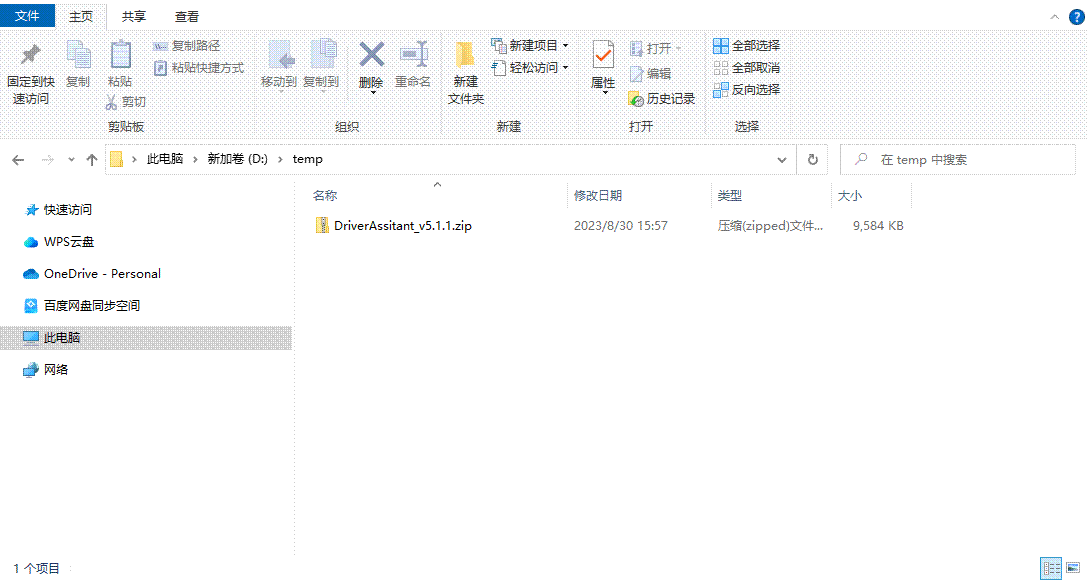Open the 文件 menu tab
This screenshot has width=1088, height=580.
click(x=27, y=15)
